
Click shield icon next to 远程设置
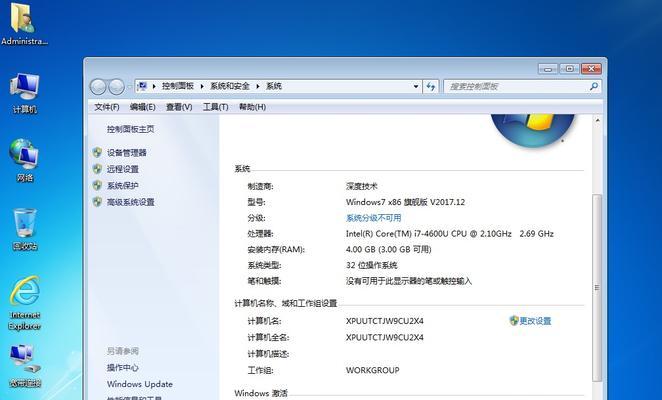97,169
